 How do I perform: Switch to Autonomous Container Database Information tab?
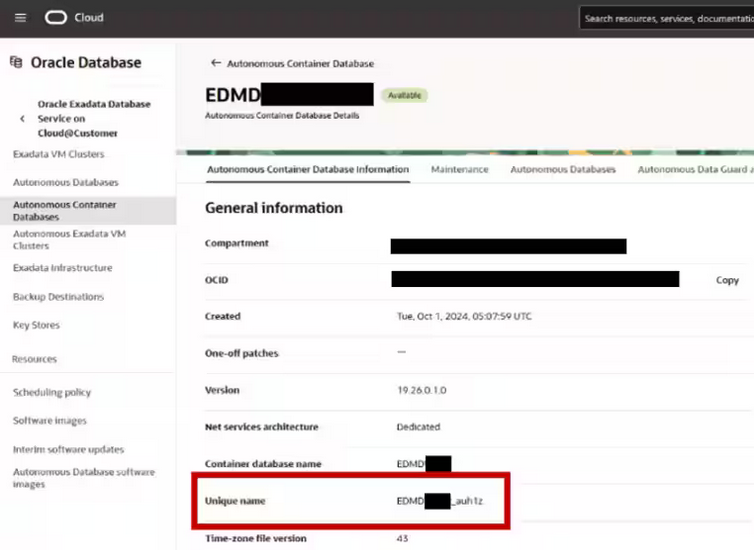coord(308,169)
